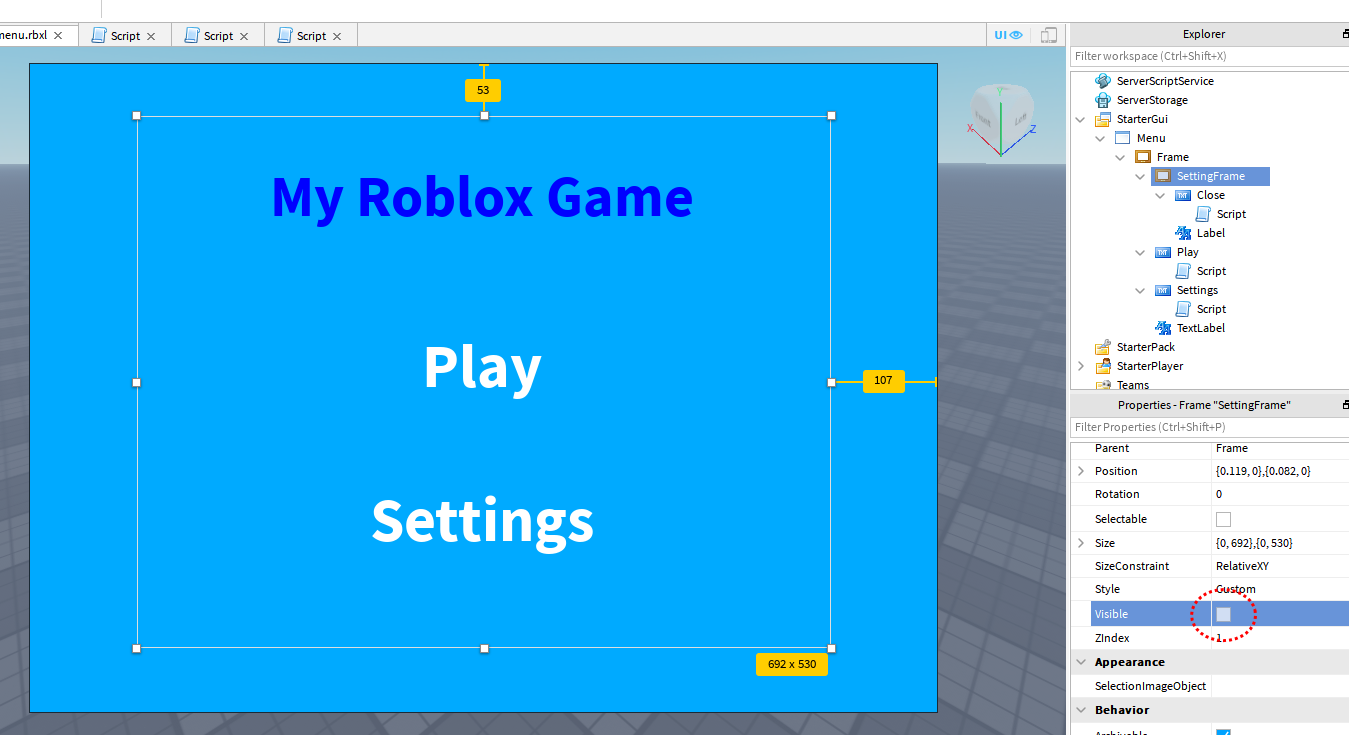The image size is (1349, 735).
Task: Click the Script icon under Play
Action: [x=1183, y=271]
